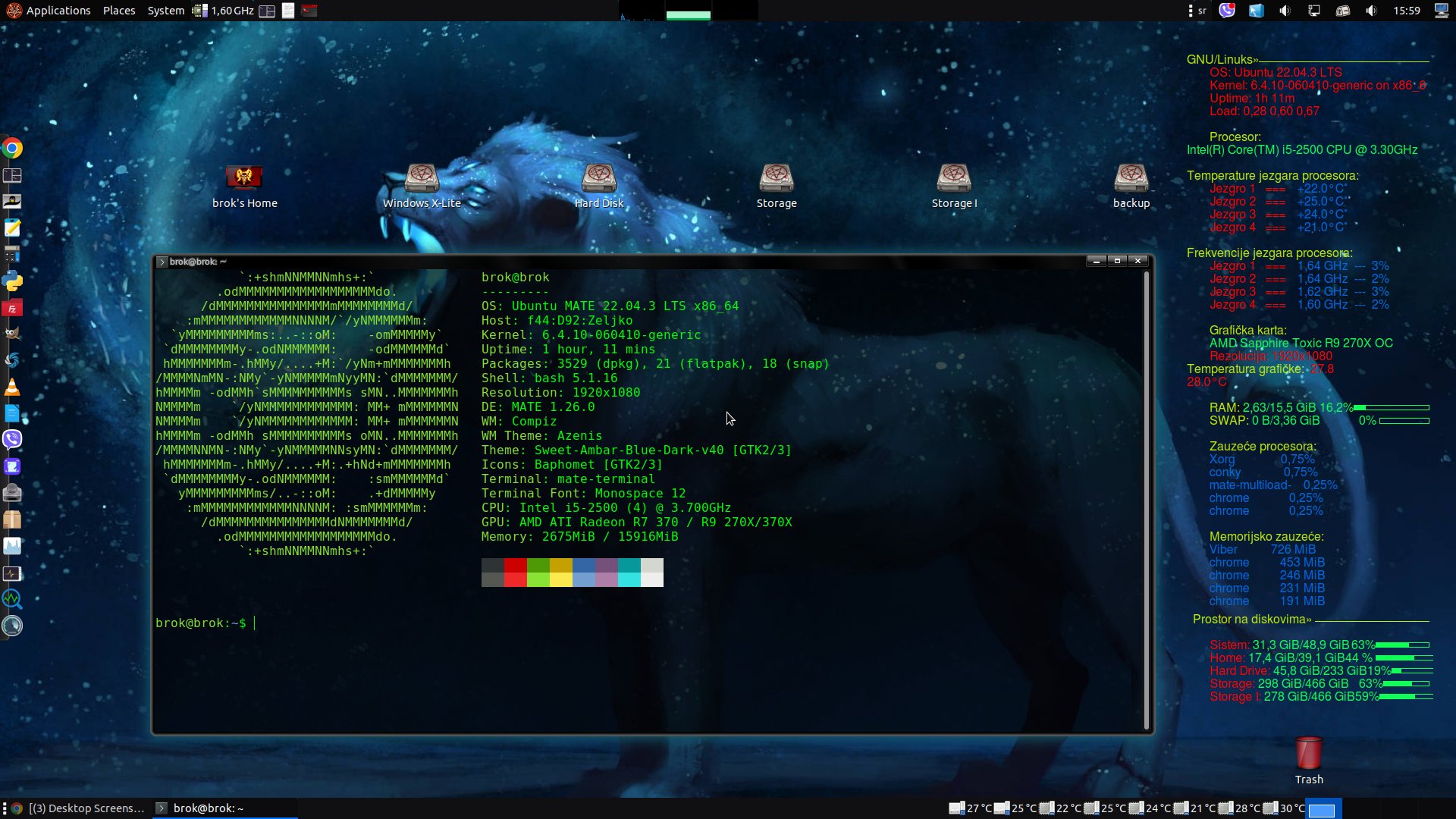Open the Places menu
Viewport: 1456px width, 819px height.
point(119,11)
